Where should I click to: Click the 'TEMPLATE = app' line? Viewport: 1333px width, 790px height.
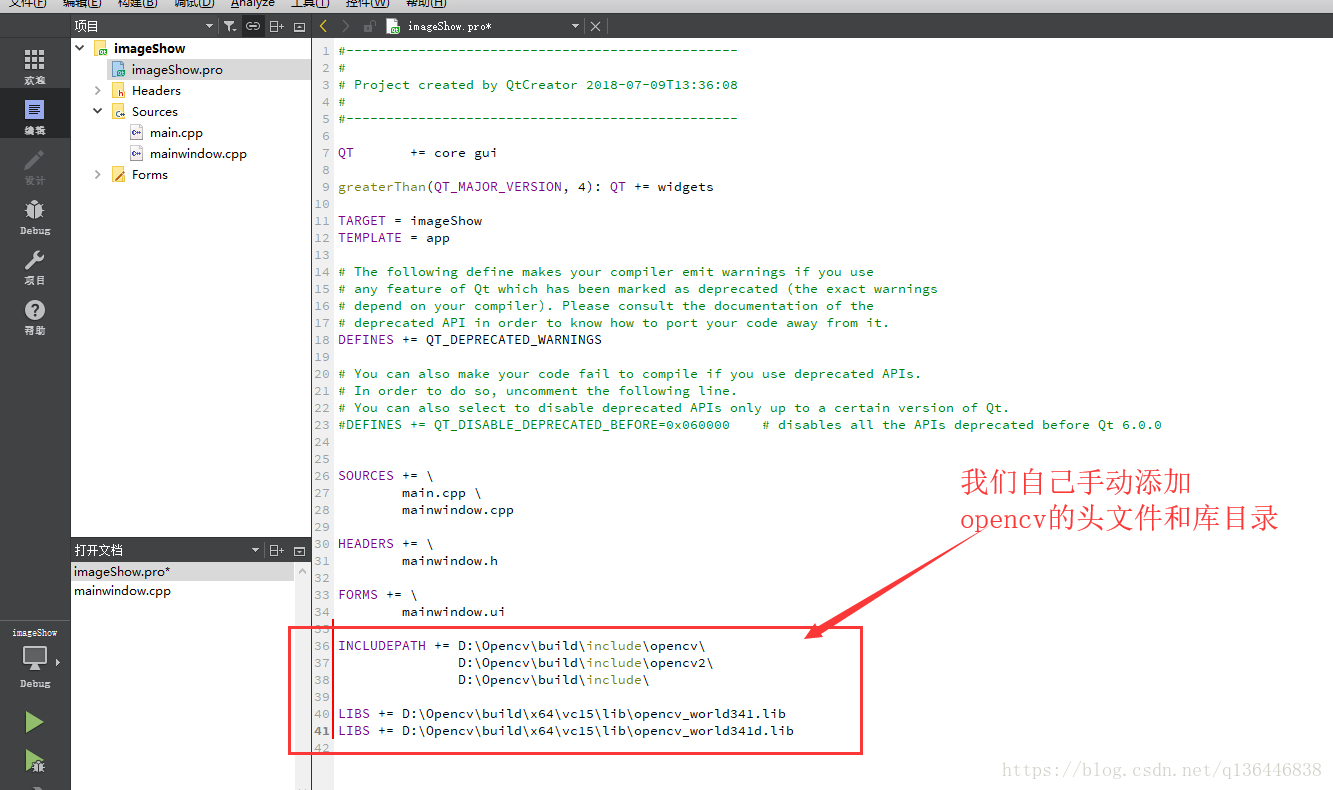click(394, 237)
